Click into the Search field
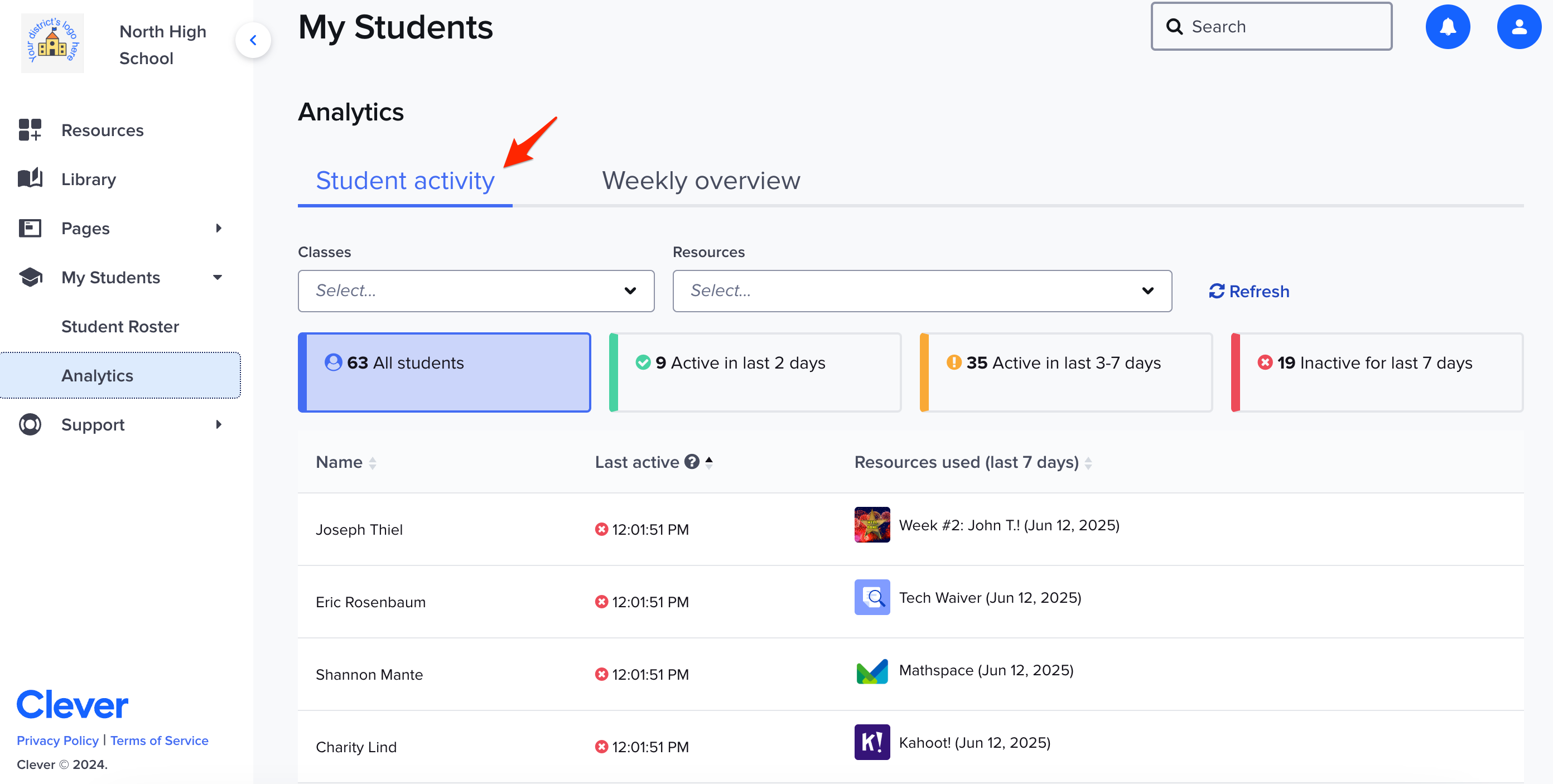 pos(1271,27)
